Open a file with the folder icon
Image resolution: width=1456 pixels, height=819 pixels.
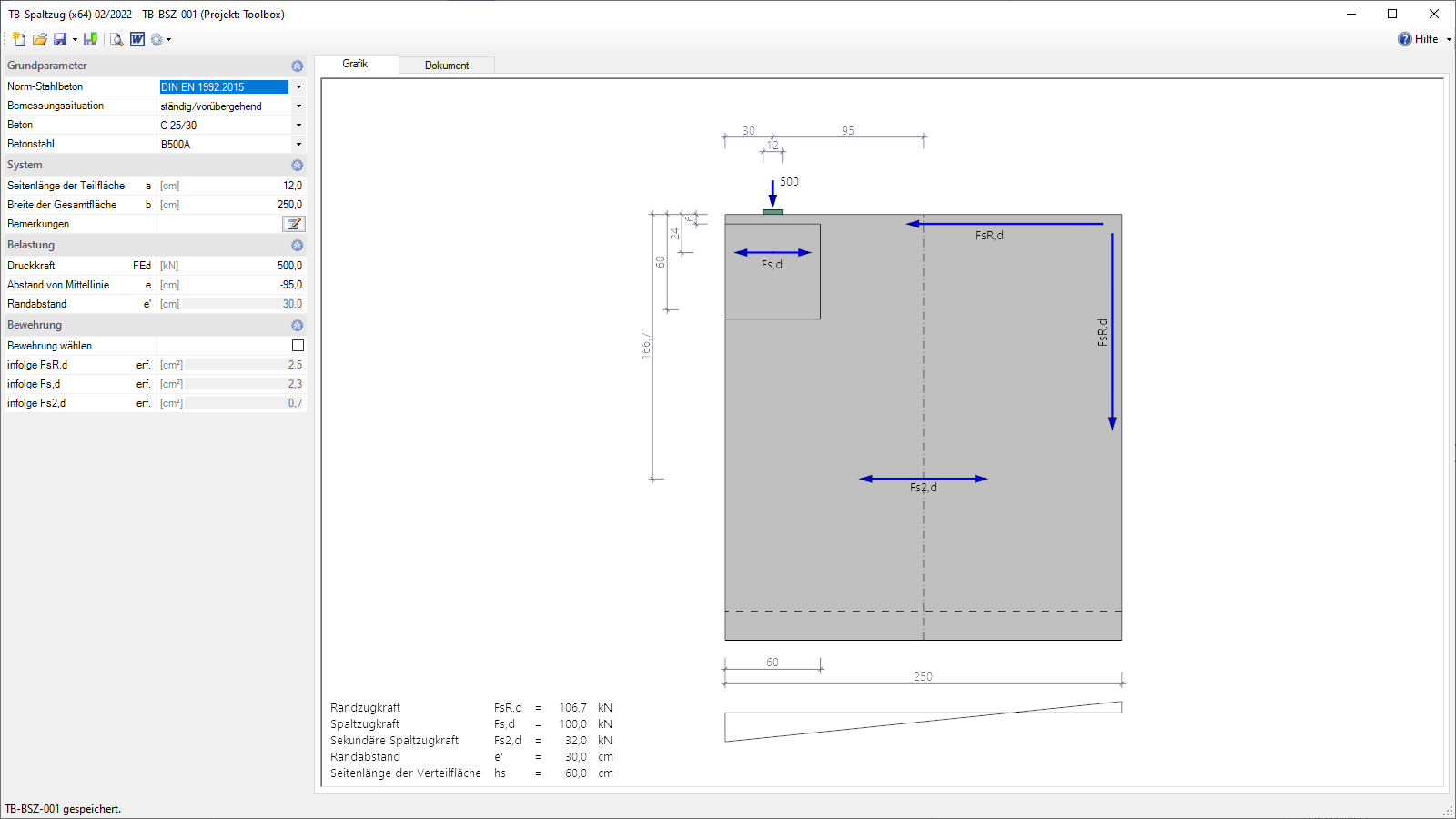(x=40, y=39)
